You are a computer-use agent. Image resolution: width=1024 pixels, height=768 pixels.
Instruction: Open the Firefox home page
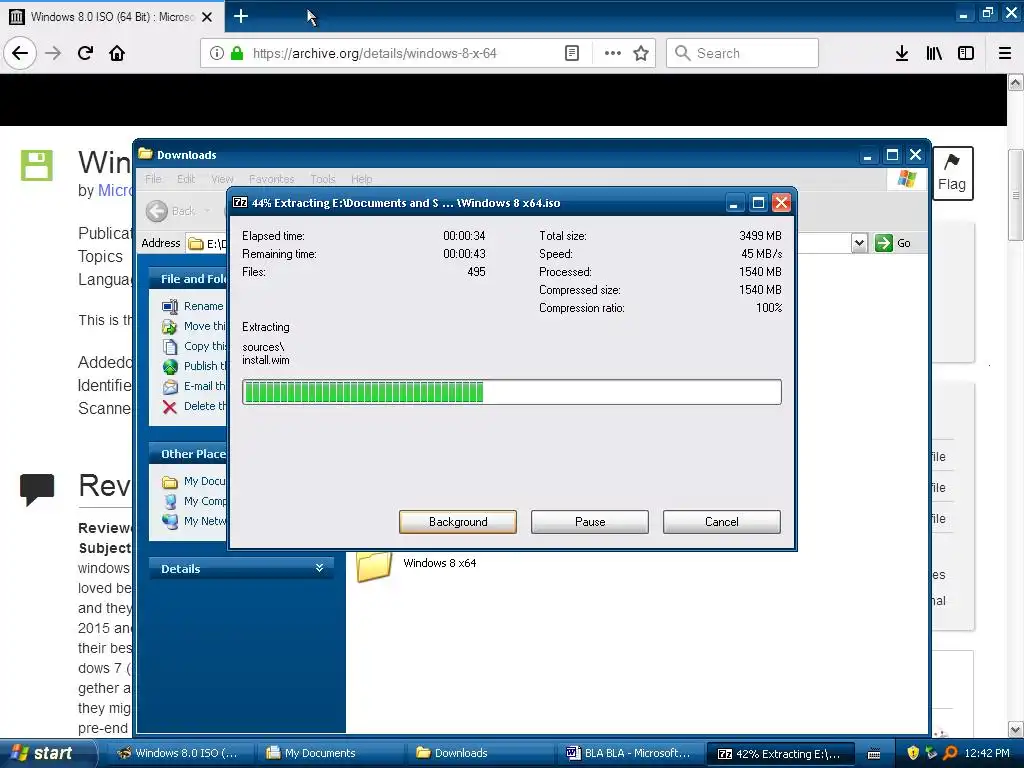tap(117, 53)
